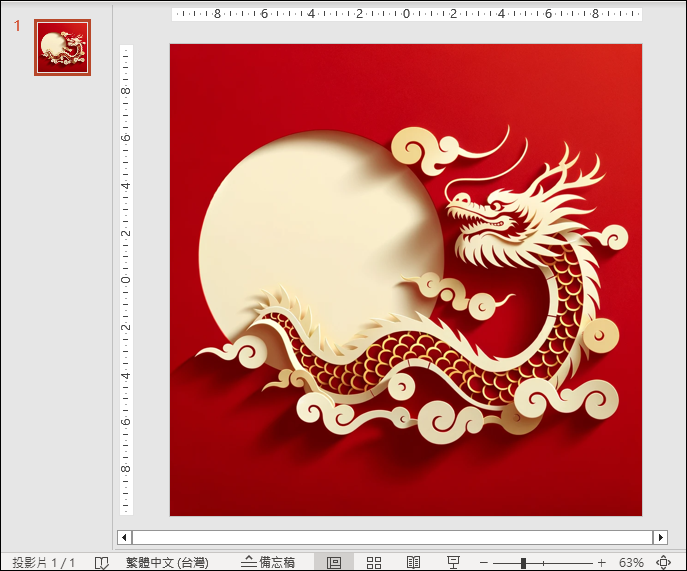Viewport: 687px width, 571px height.
Task: Click horizontal scrollbar left arrow
Action: point(124,537)
